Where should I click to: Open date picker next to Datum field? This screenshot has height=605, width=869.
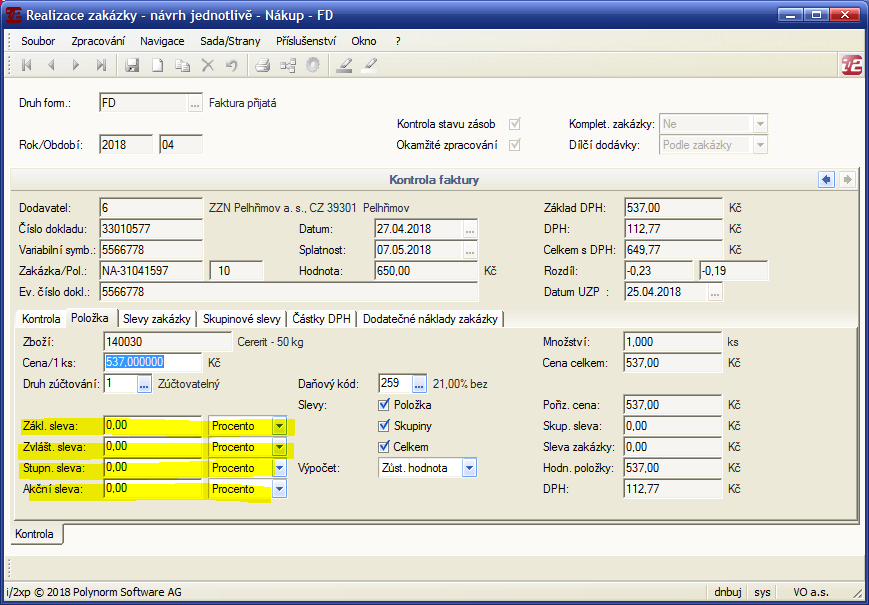[x=470, y=229]
